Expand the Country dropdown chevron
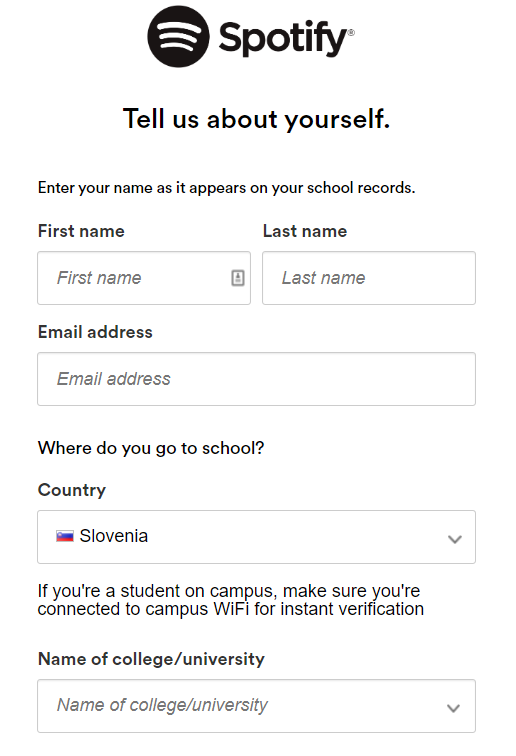This screenshot has width=516, height=756. pyautogui.click(x=454, y=539)
